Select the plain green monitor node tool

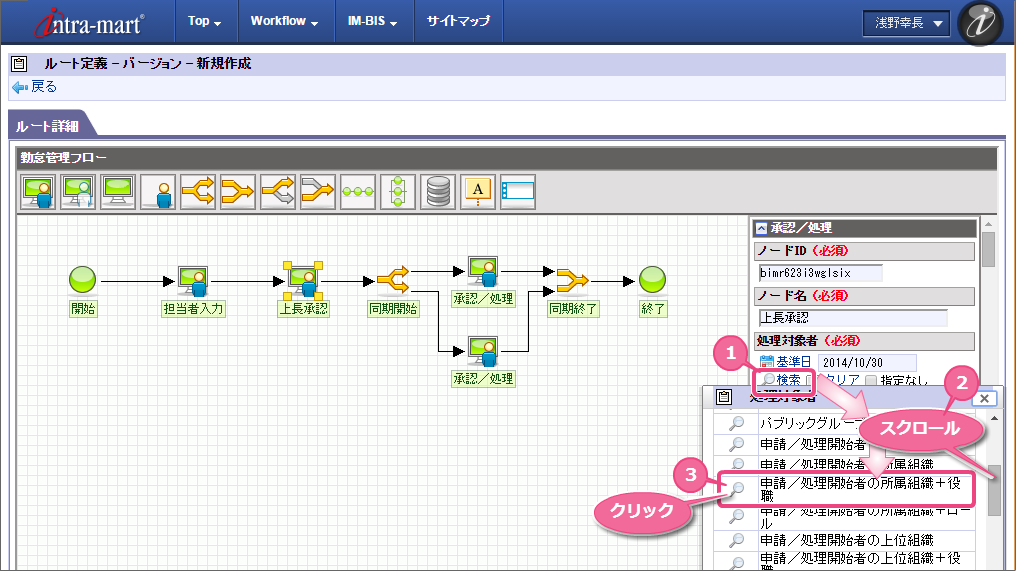pyautogui.click(x=117, y=192)
